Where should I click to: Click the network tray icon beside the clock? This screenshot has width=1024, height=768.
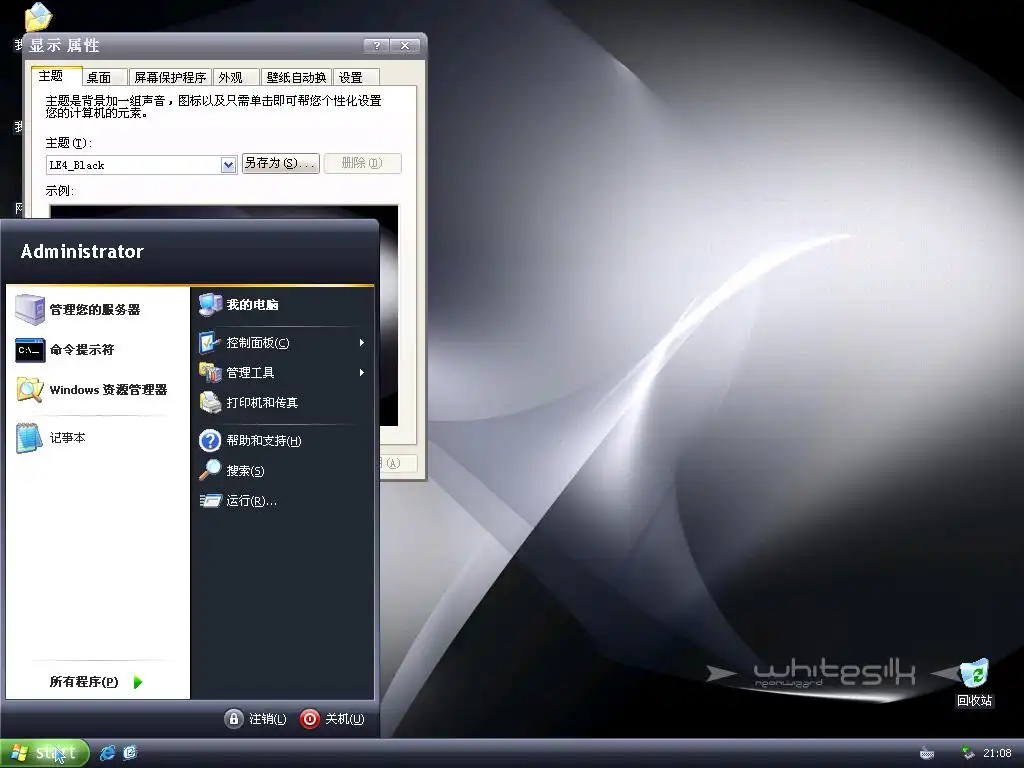968,753
